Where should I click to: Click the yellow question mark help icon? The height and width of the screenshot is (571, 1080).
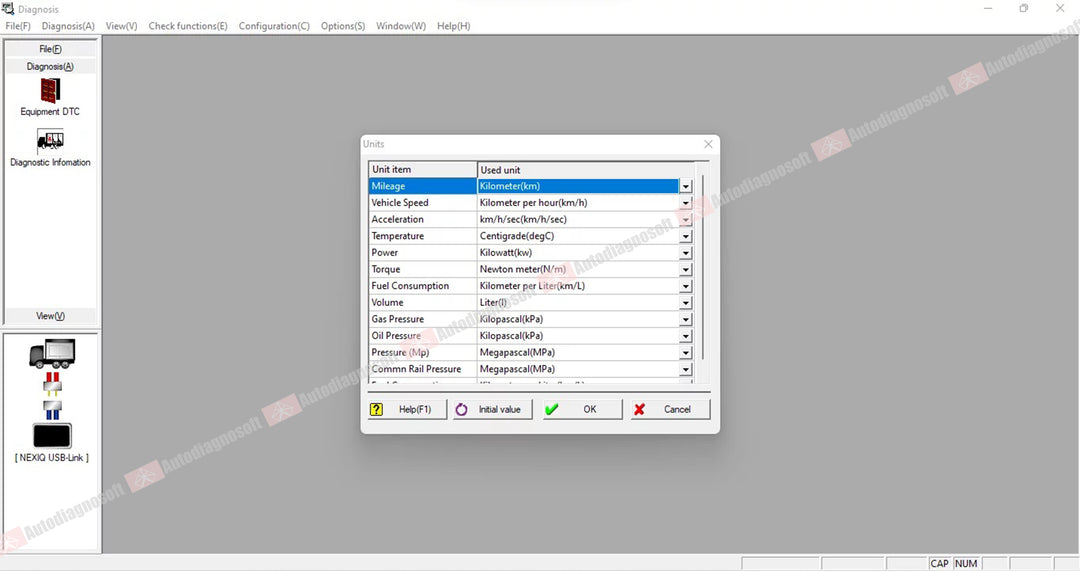pyautogui.click(x=376, y=409)
